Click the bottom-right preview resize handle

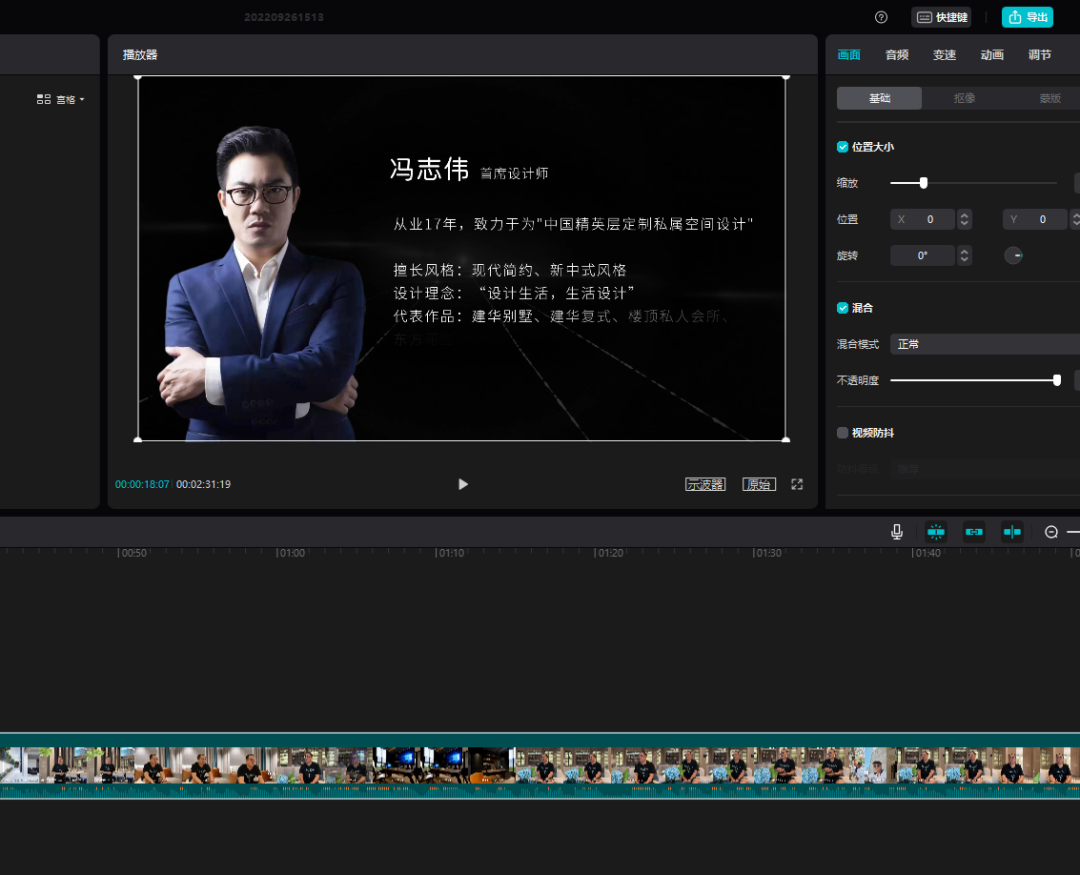[x=786, y=439]
